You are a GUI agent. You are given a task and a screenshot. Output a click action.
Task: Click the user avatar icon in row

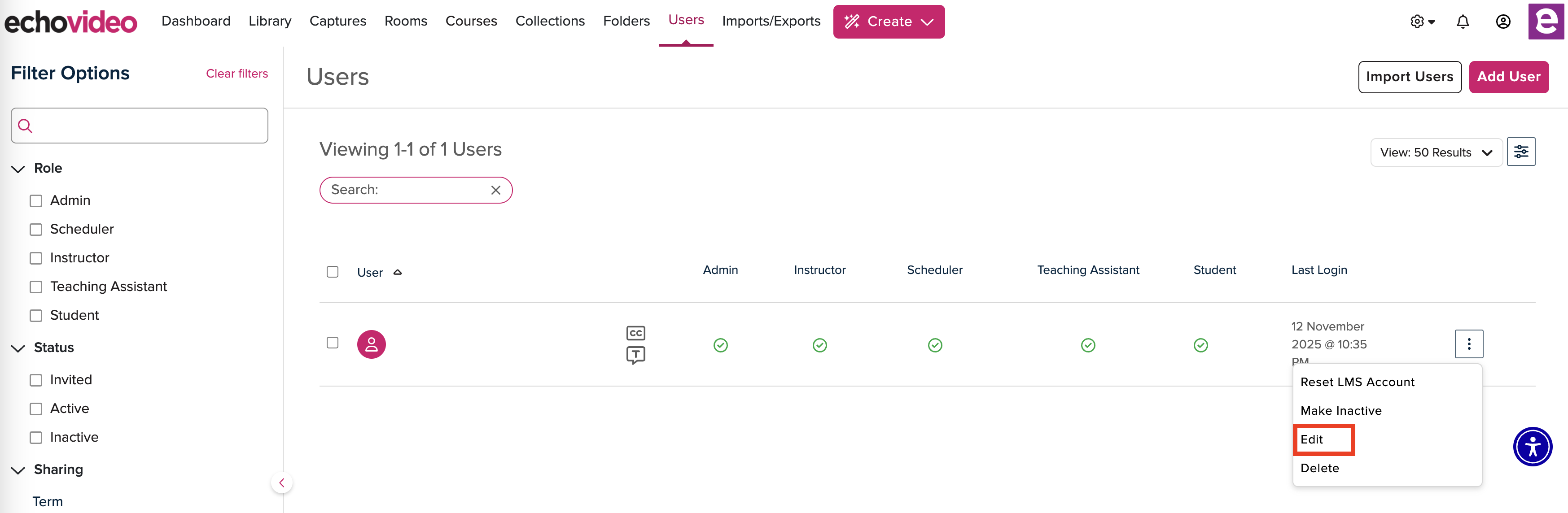click(x=371, y=344)
